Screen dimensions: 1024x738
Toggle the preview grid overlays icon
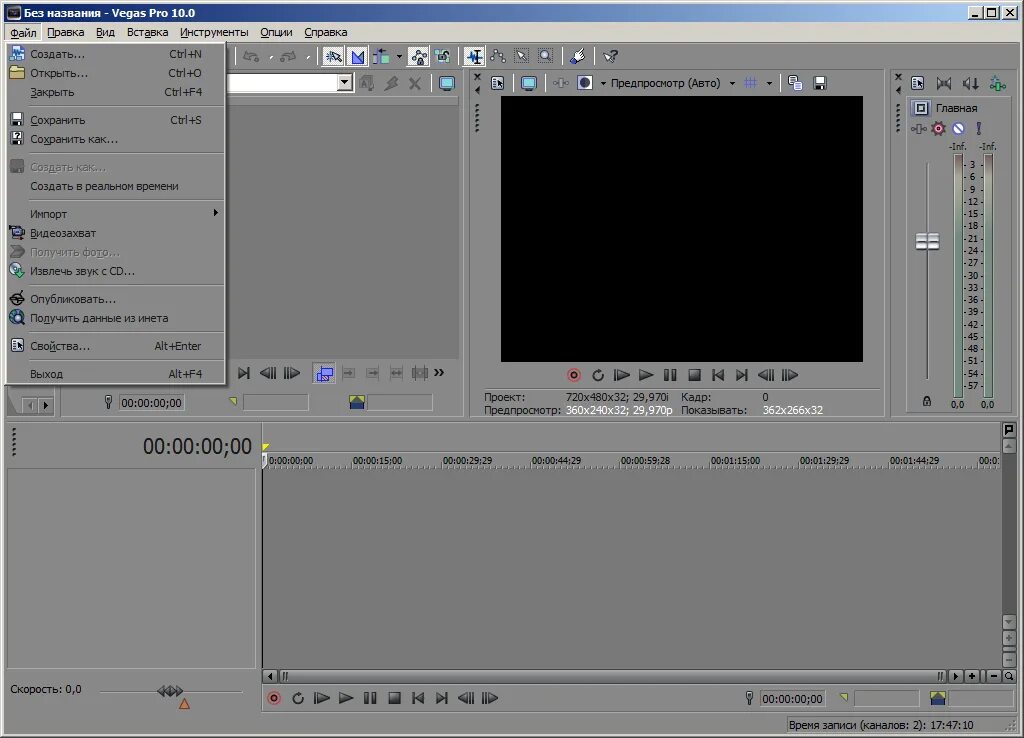pyautogui.click(x=751, y=84)
